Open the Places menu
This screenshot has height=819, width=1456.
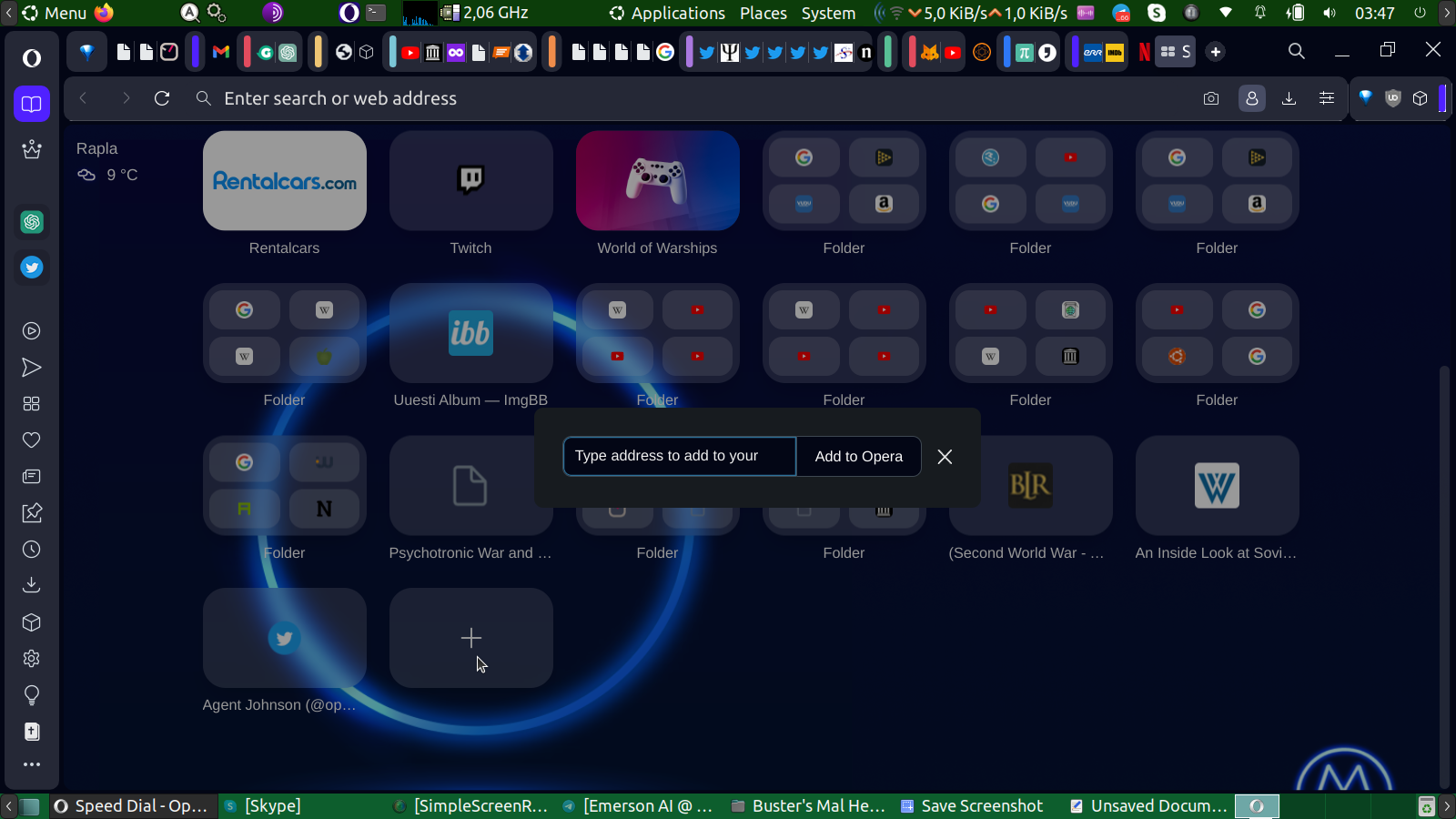[763, 13]
